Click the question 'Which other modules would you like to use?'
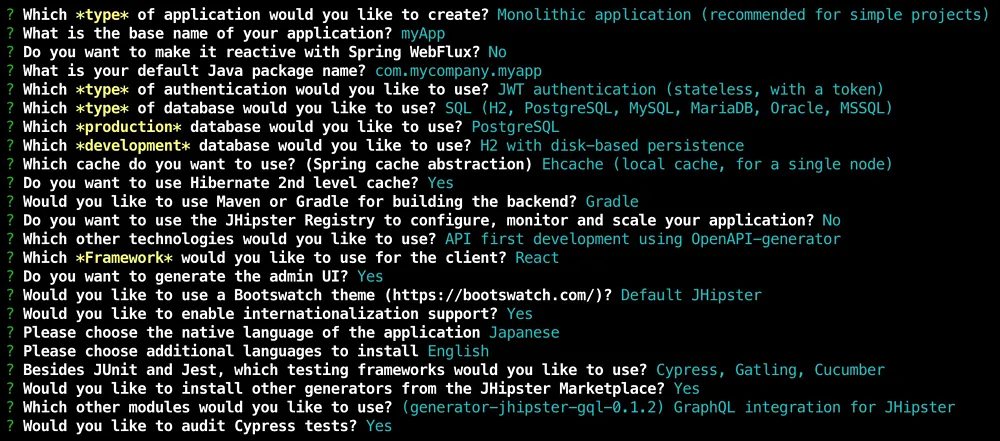Viewport: 1000px width, 441px height. [x=209, y=408]
